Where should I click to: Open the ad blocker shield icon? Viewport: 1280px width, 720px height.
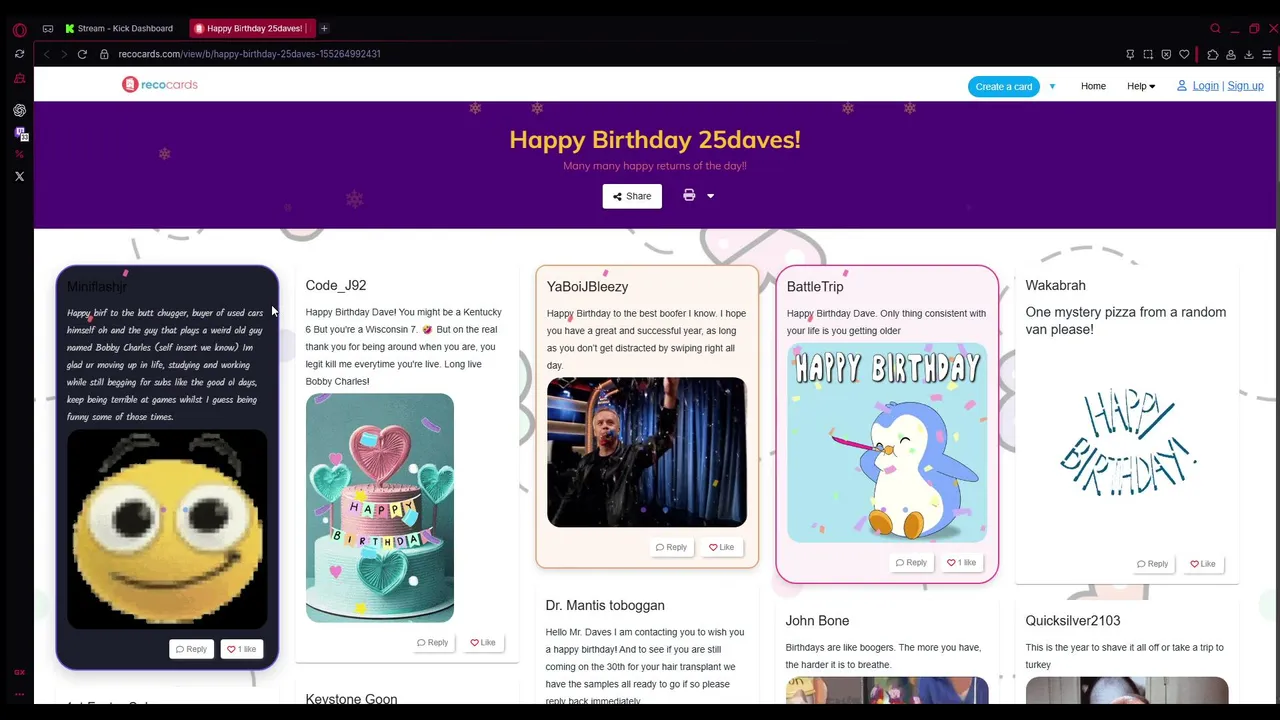[1166, 54]
